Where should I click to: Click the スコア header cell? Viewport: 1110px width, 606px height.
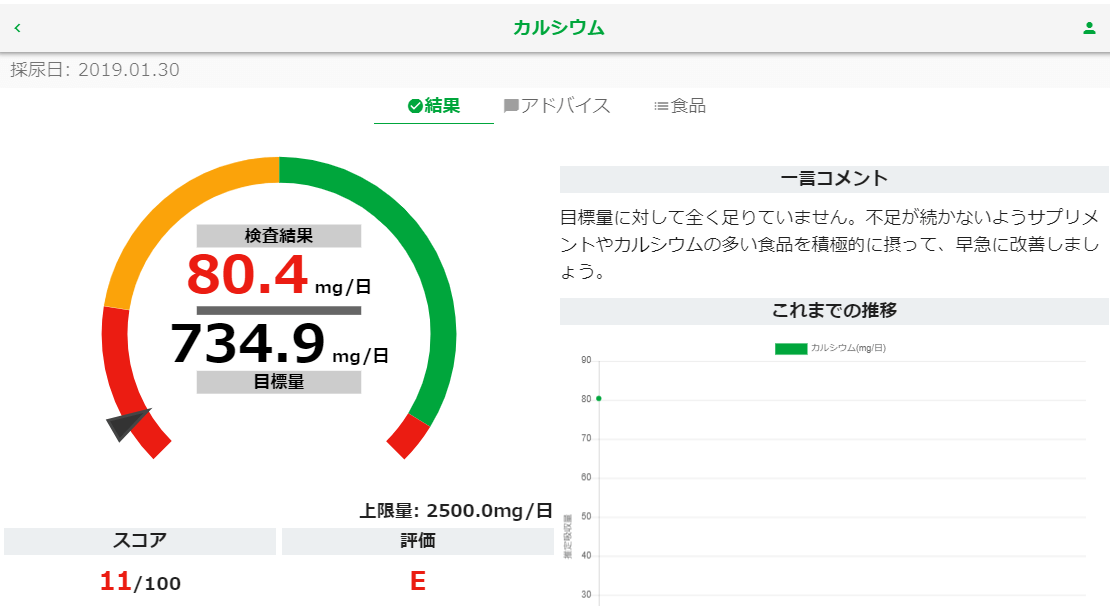click(139, 541)
